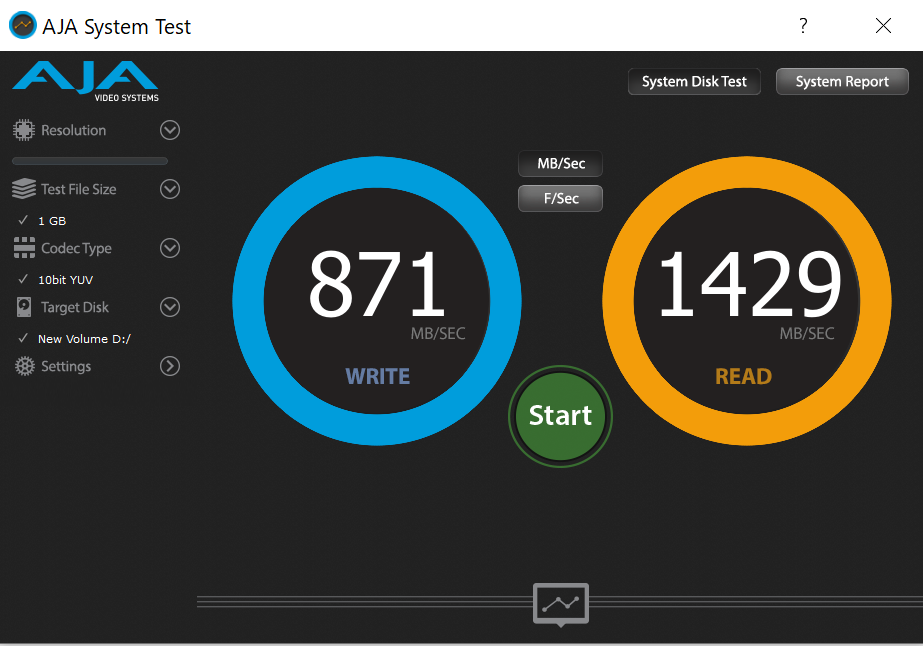The height and width of the screenshot is (646, 923).
Task: Click the Codec Type label
Action: (77, 248)
